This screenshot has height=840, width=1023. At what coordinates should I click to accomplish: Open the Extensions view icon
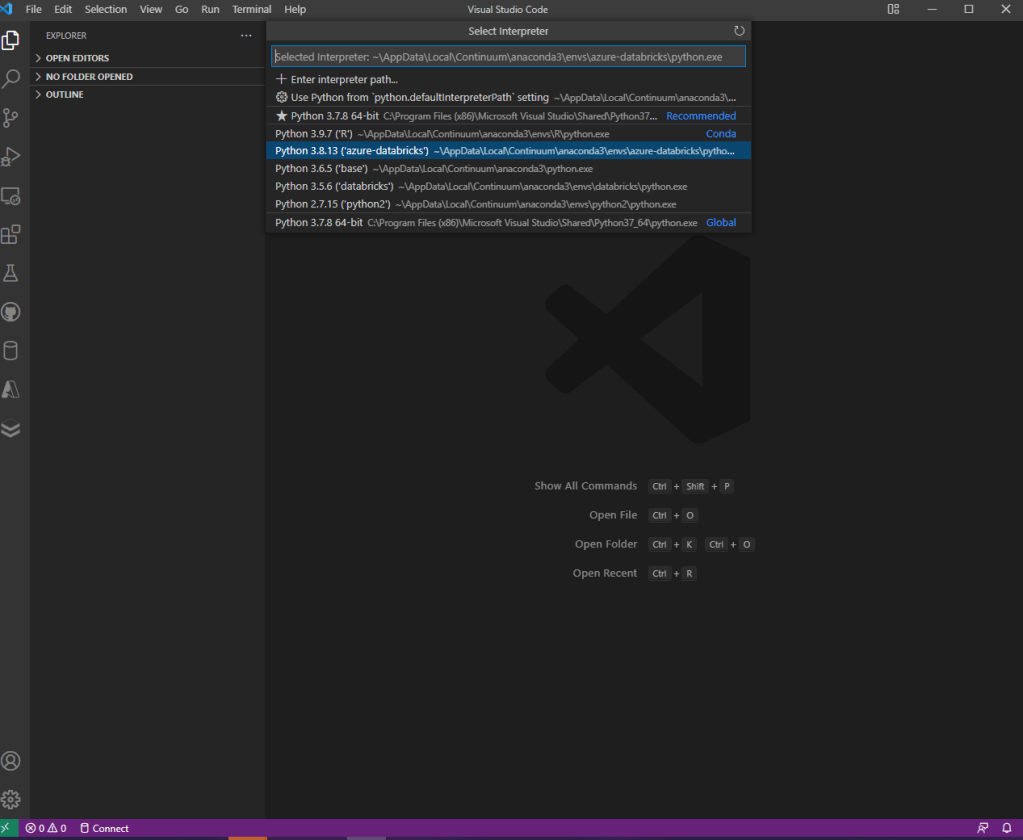11,234
